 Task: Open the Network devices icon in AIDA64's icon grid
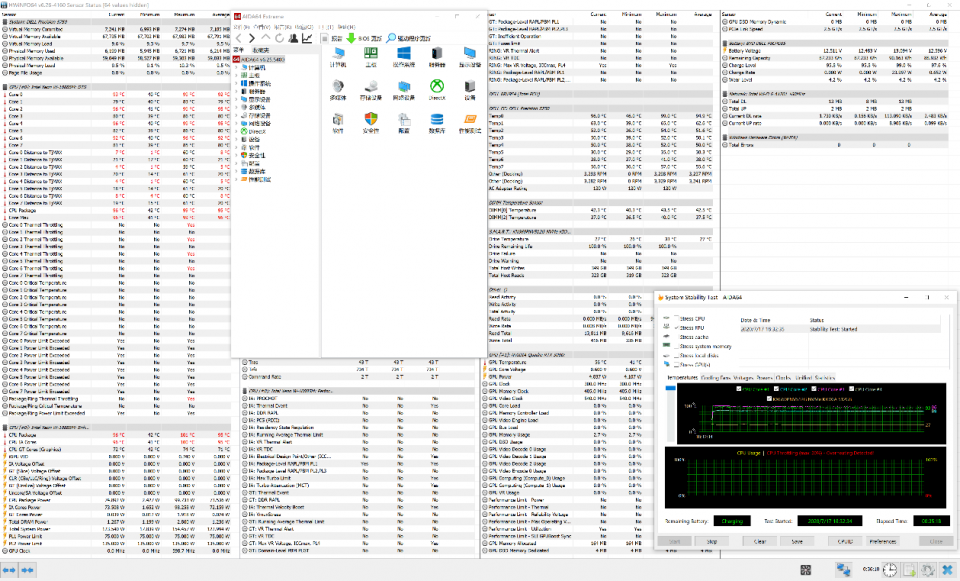(404, 86)
